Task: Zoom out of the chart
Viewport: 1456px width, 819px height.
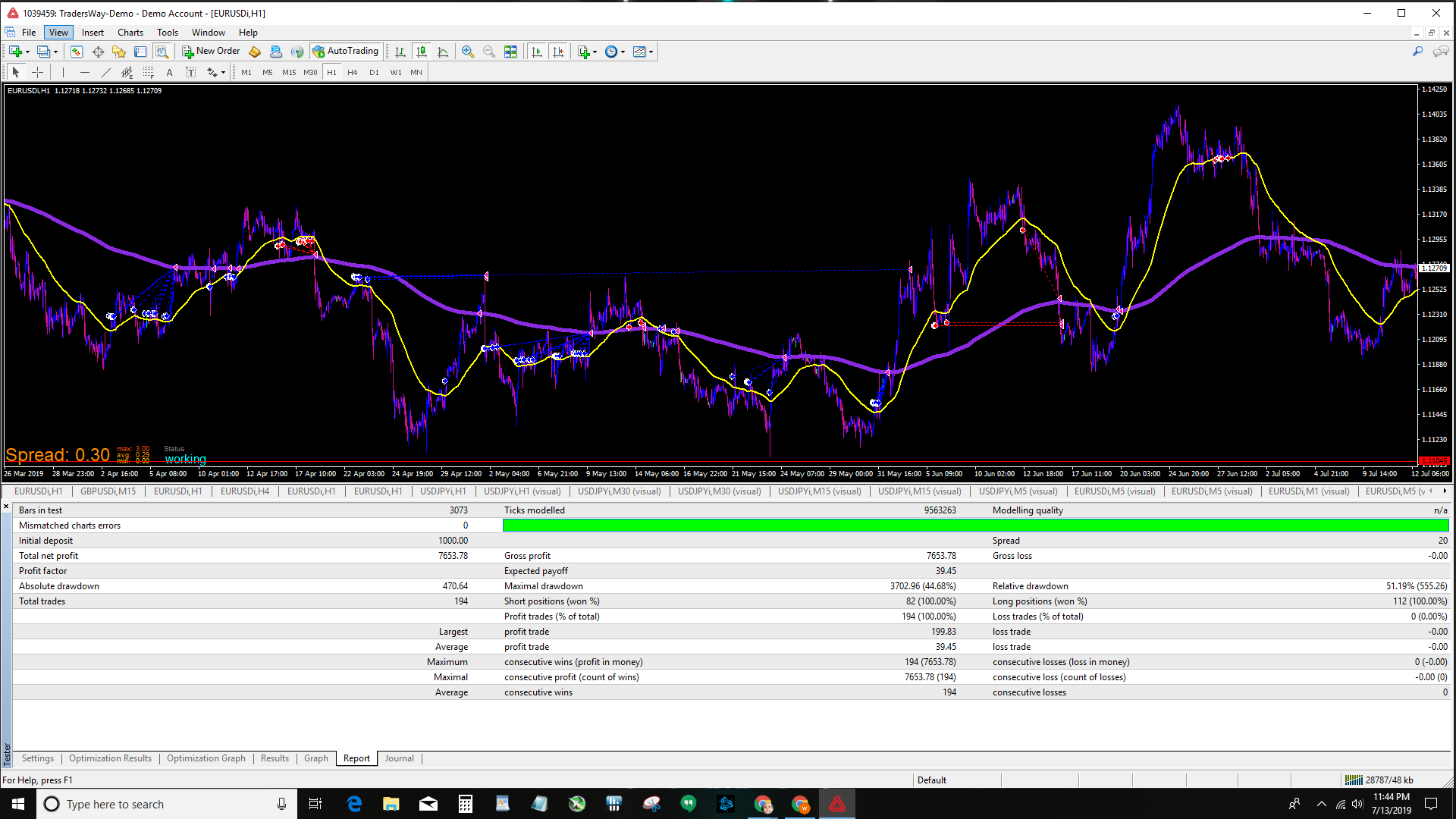Action: pyautogui.click(x=489, y=52)
